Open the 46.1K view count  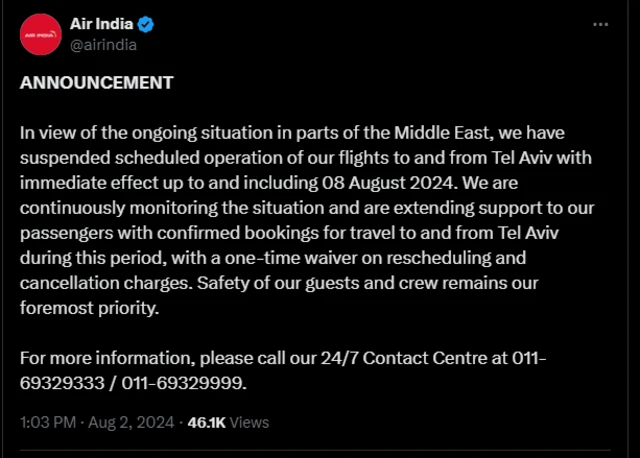[x=206, y=422]
